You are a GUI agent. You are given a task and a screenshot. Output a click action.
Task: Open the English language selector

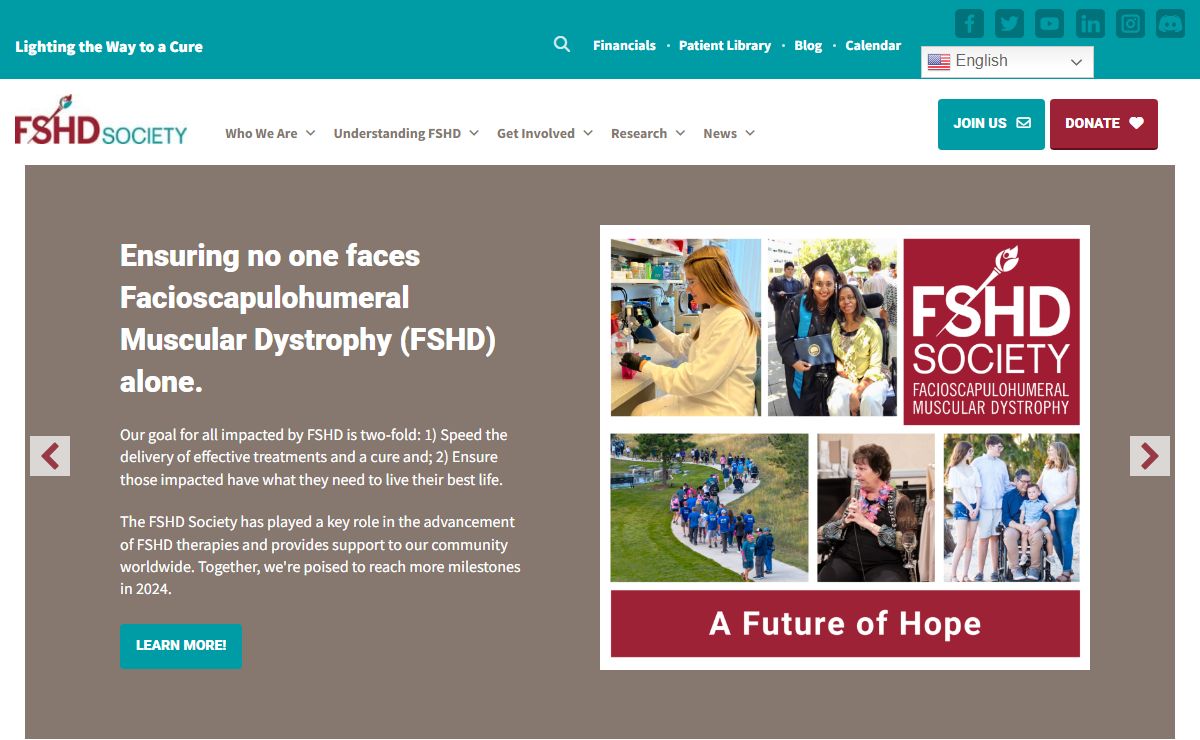click(1007, 61)
